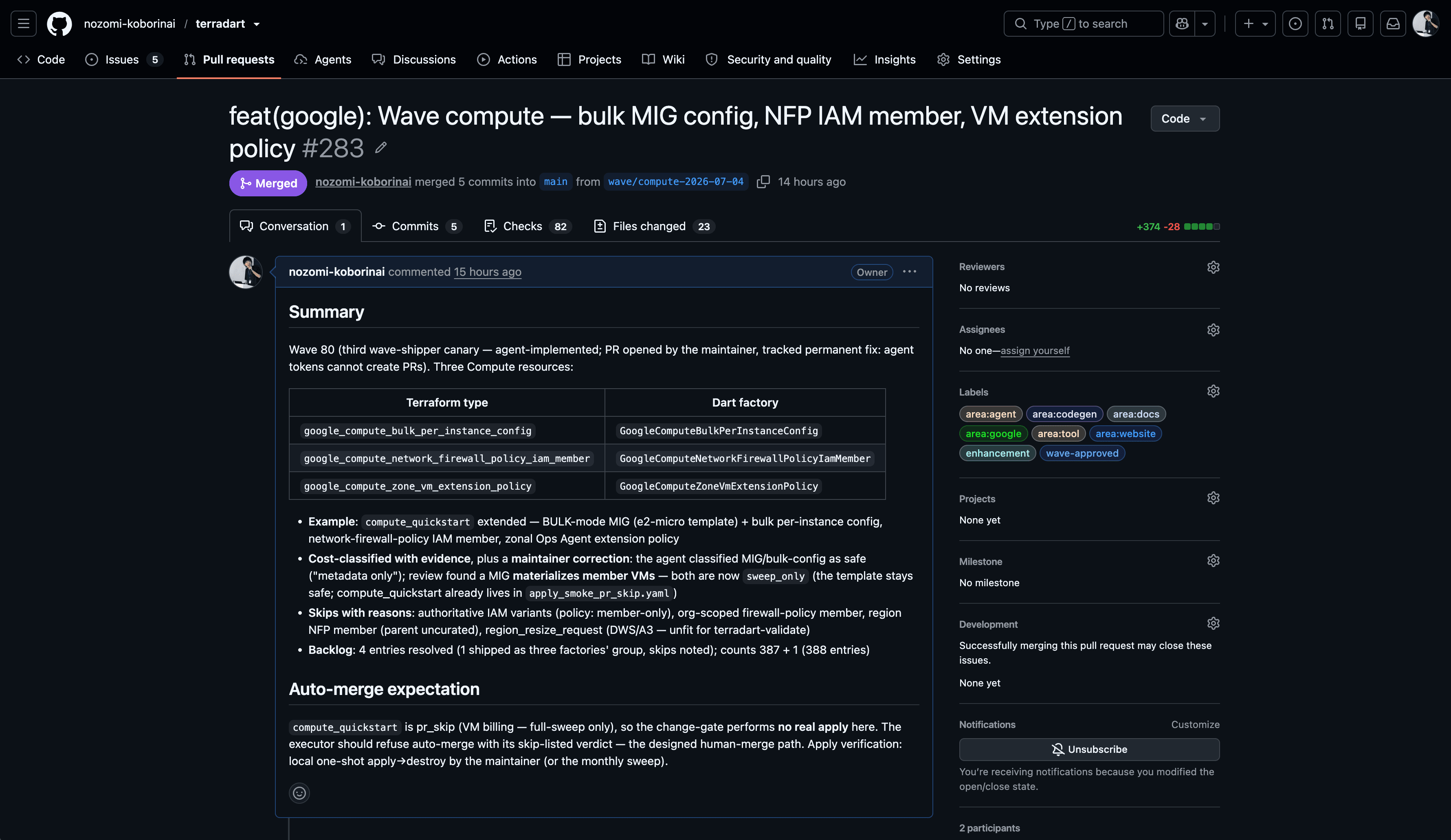Open the Projects tab
Viewport: 1451px width, 840px height.
pyautogui.click(x=589, y=59)
